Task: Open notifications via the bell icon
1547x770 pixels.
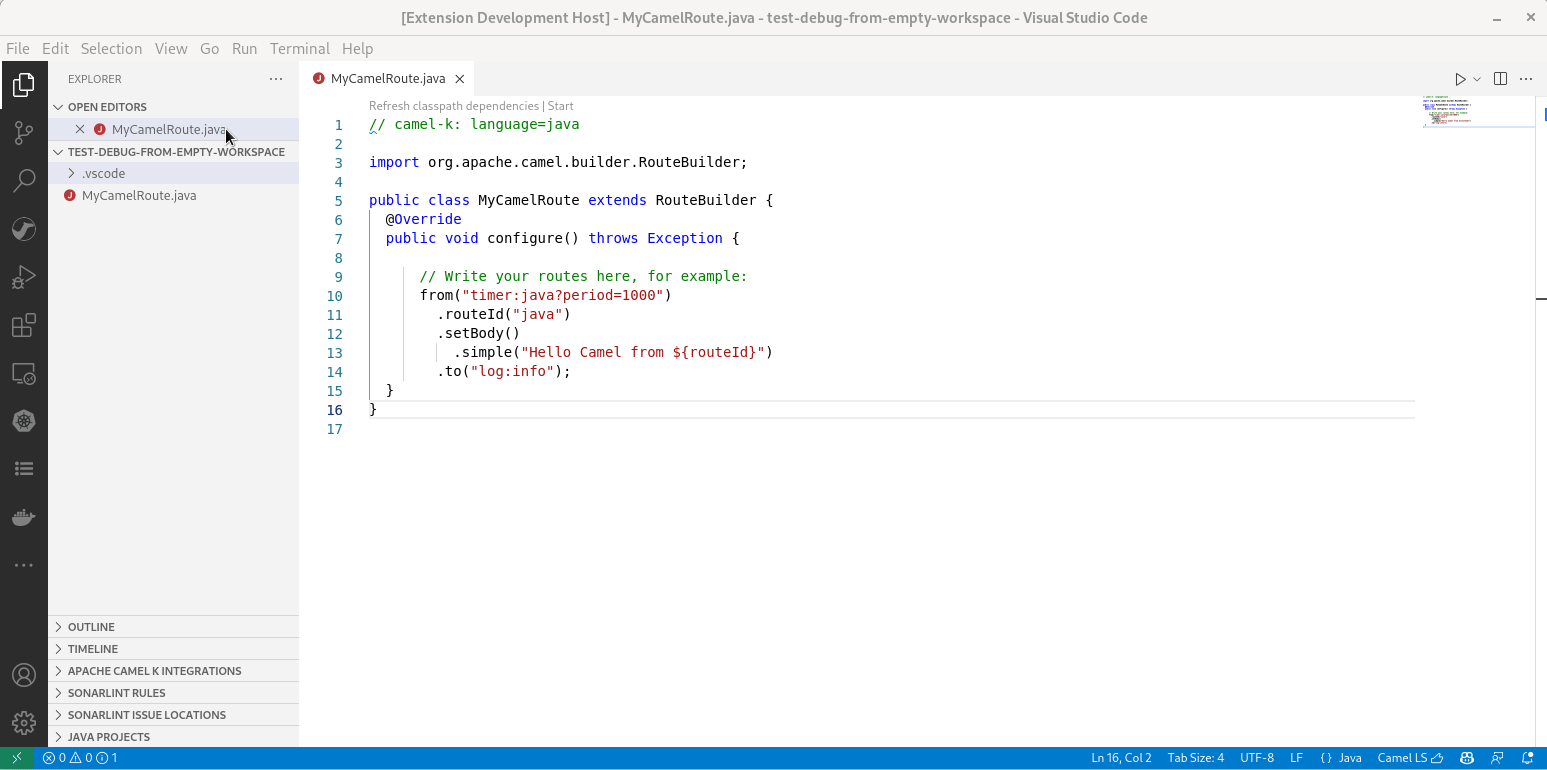Action: pos(1527,758)
